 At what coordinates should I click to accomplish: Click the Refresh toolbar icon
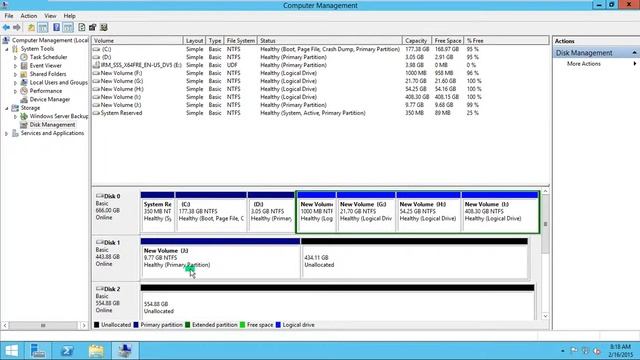(82, 27)
